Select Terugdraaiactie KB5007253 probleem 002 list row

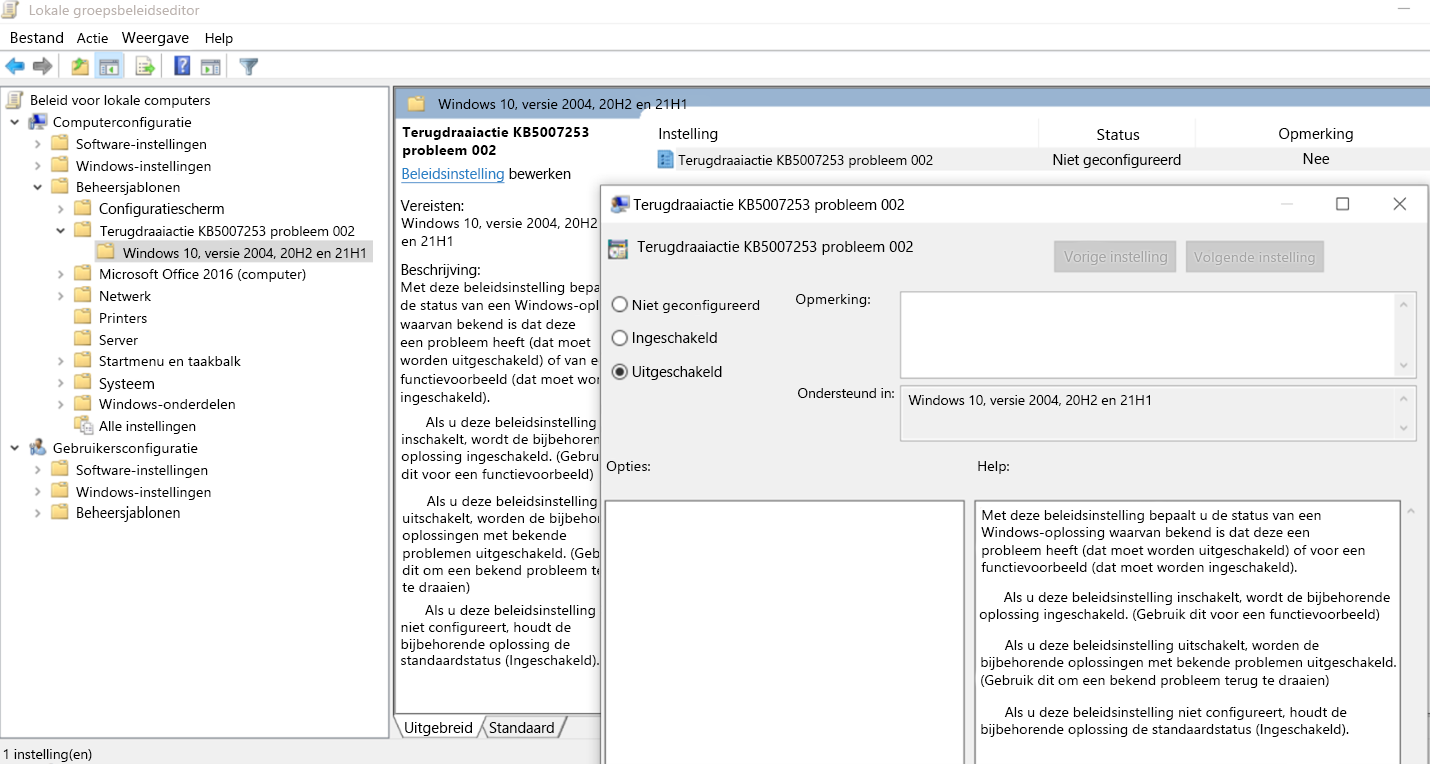(805, 160)
